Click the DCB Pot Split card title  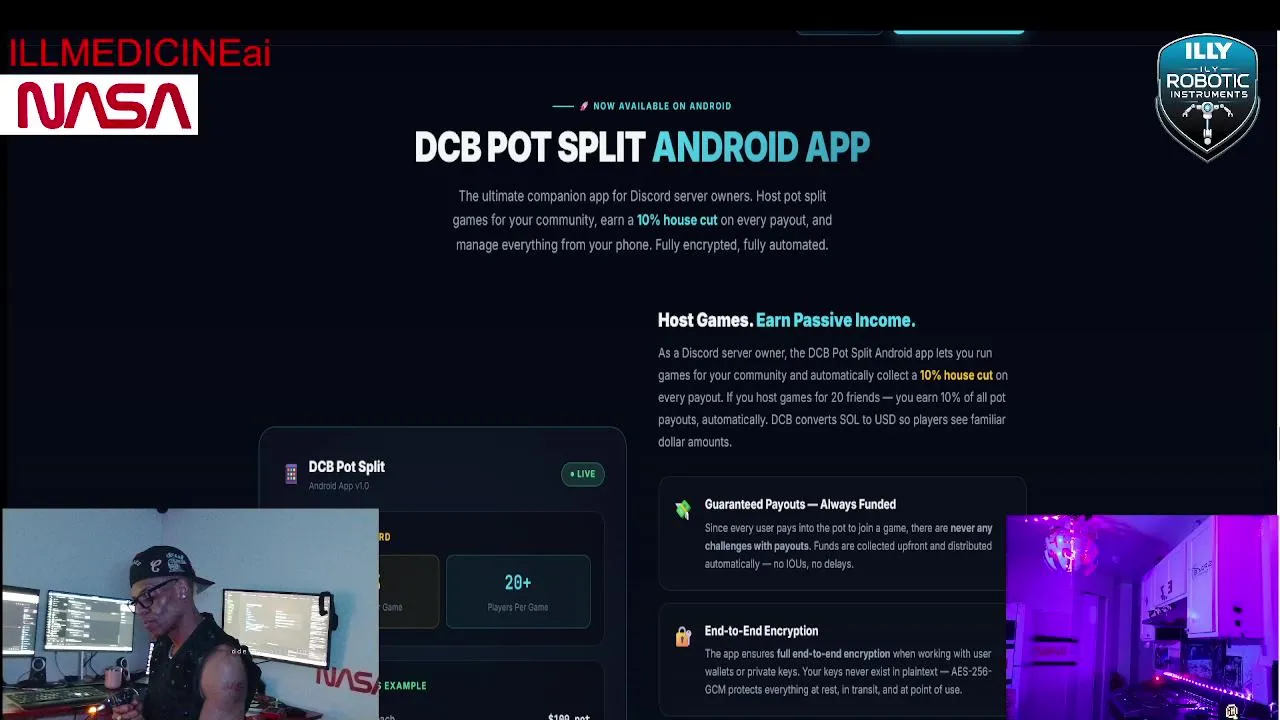(x=346, y=467)
